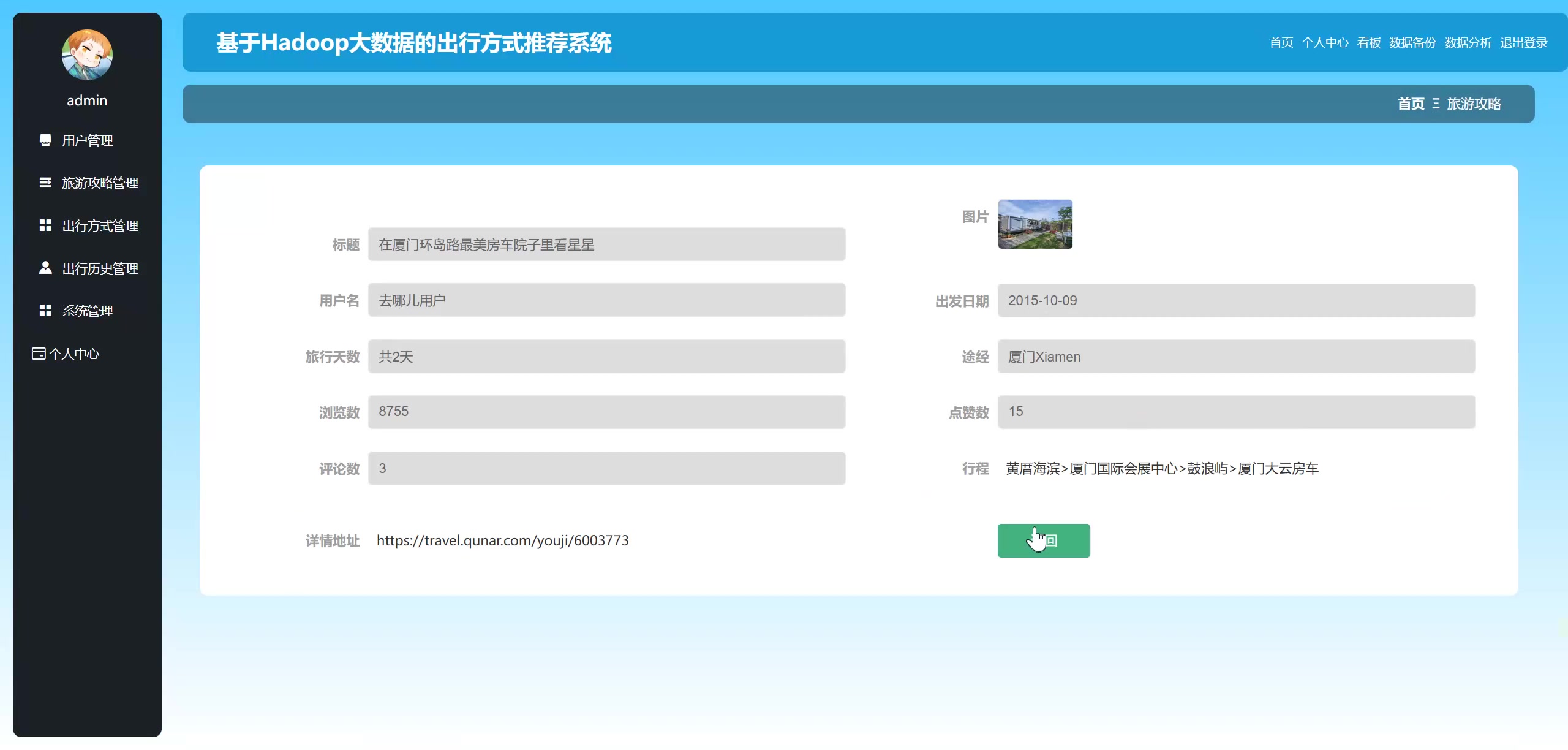The height and width of the screenshot is (750, 1568).
Task: Click the 浏览数 field showing 8755
Action: [x=607, y=412]
